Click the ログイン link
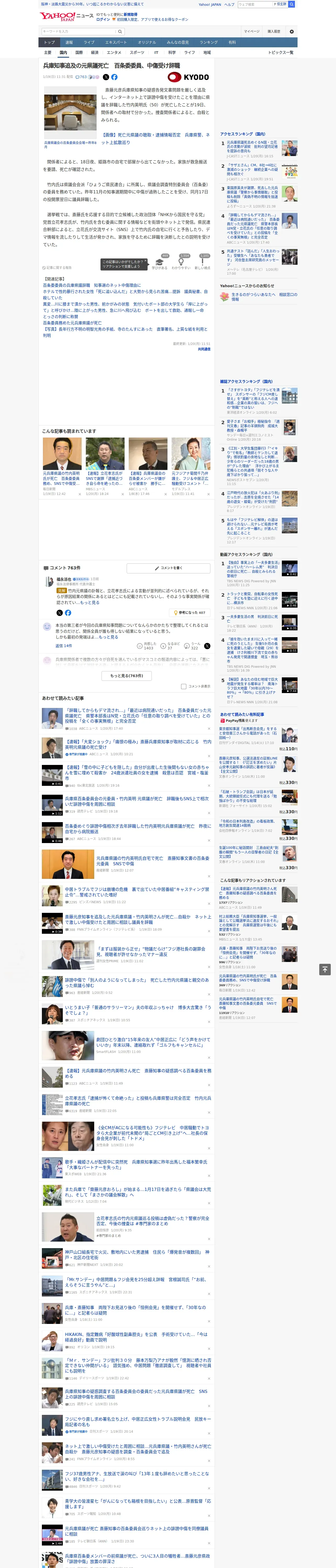The height and width of the screenshot is (1568, 336). click(x=103, y=20)
